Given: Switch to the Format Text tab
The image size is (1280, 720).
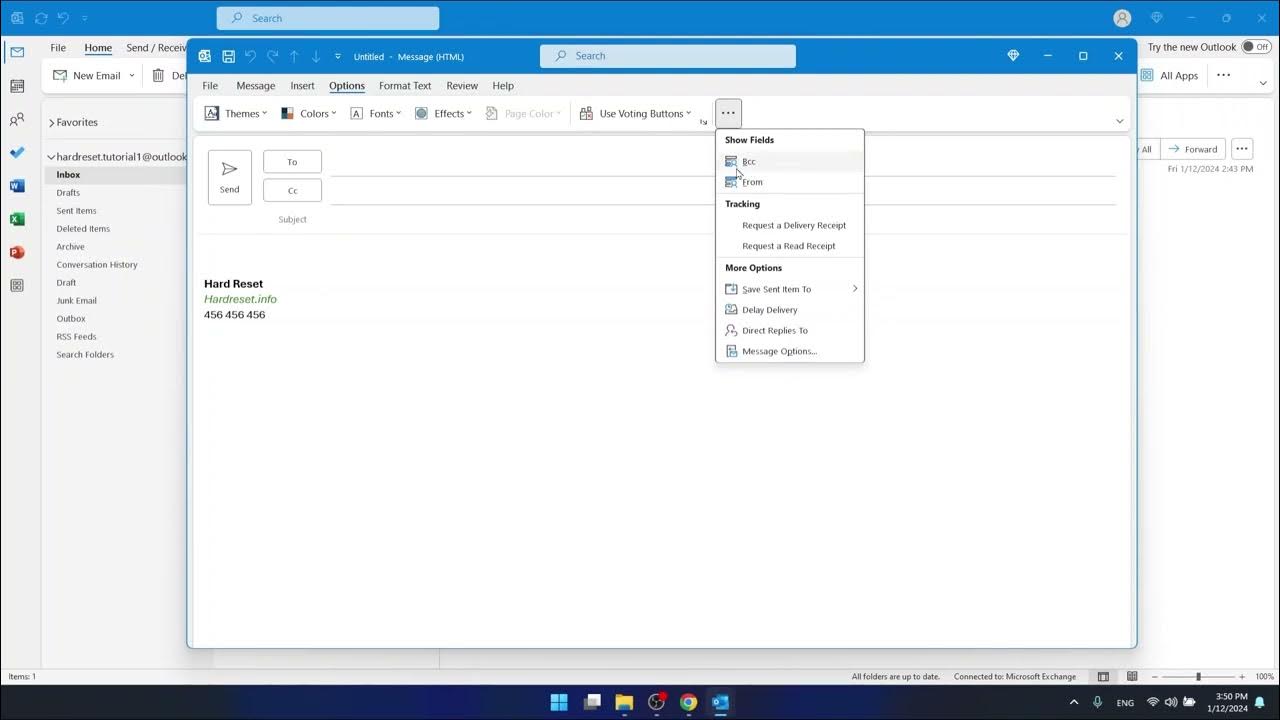Looking at the screenshot, I should (x=404, y=86).
